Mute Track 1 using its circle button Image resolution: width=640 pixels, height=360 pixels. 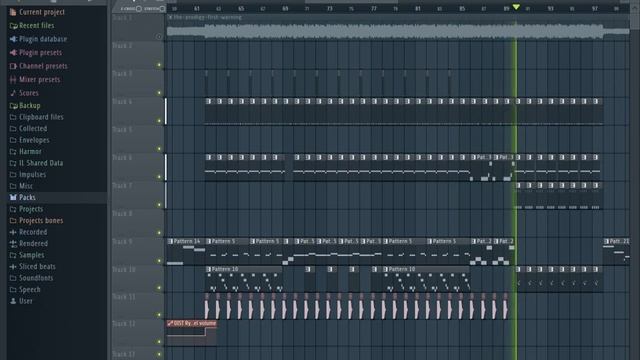tap(159, 37)
